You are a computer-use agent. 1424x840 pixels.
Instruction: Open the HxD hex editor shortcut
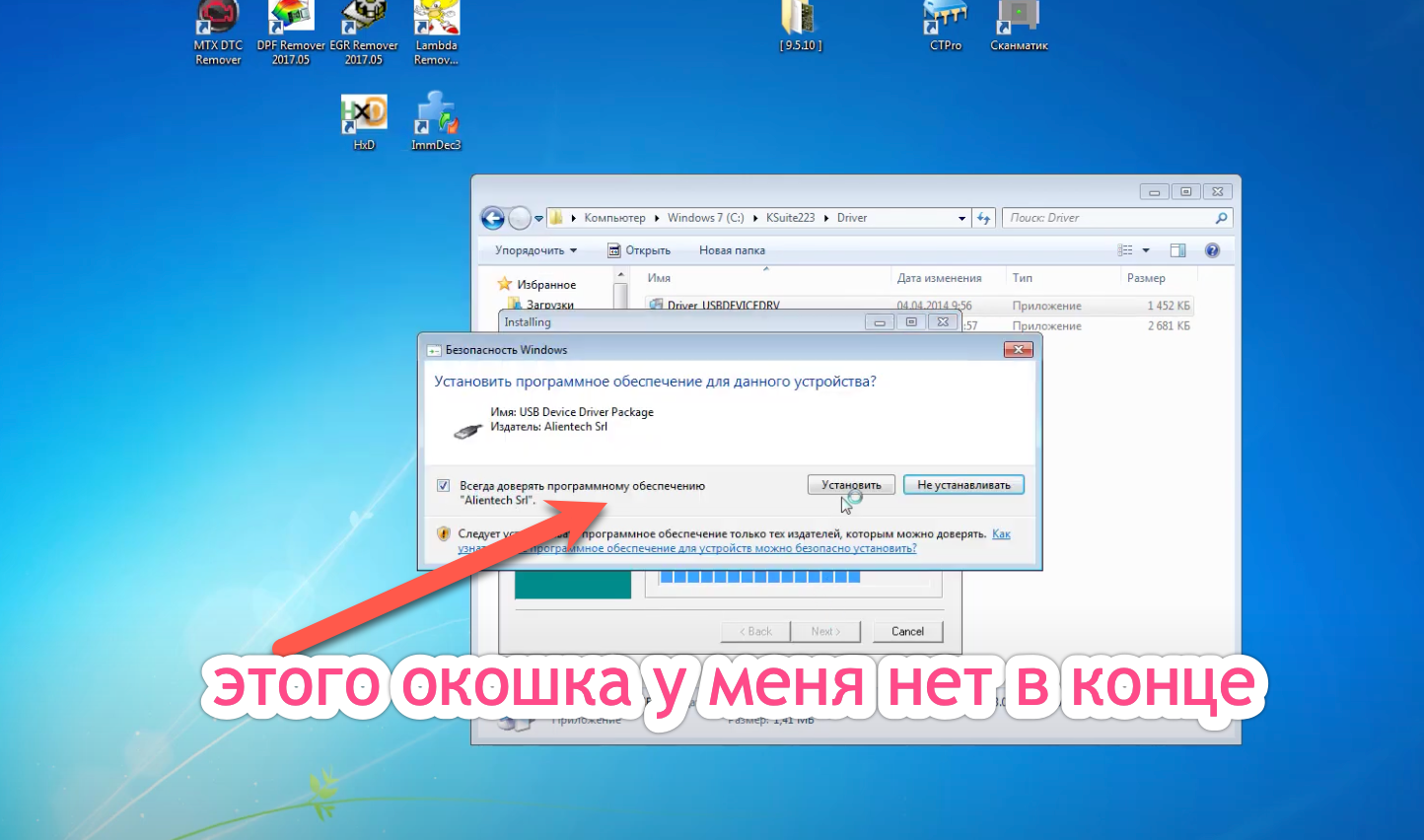click(x=364, y=116)
